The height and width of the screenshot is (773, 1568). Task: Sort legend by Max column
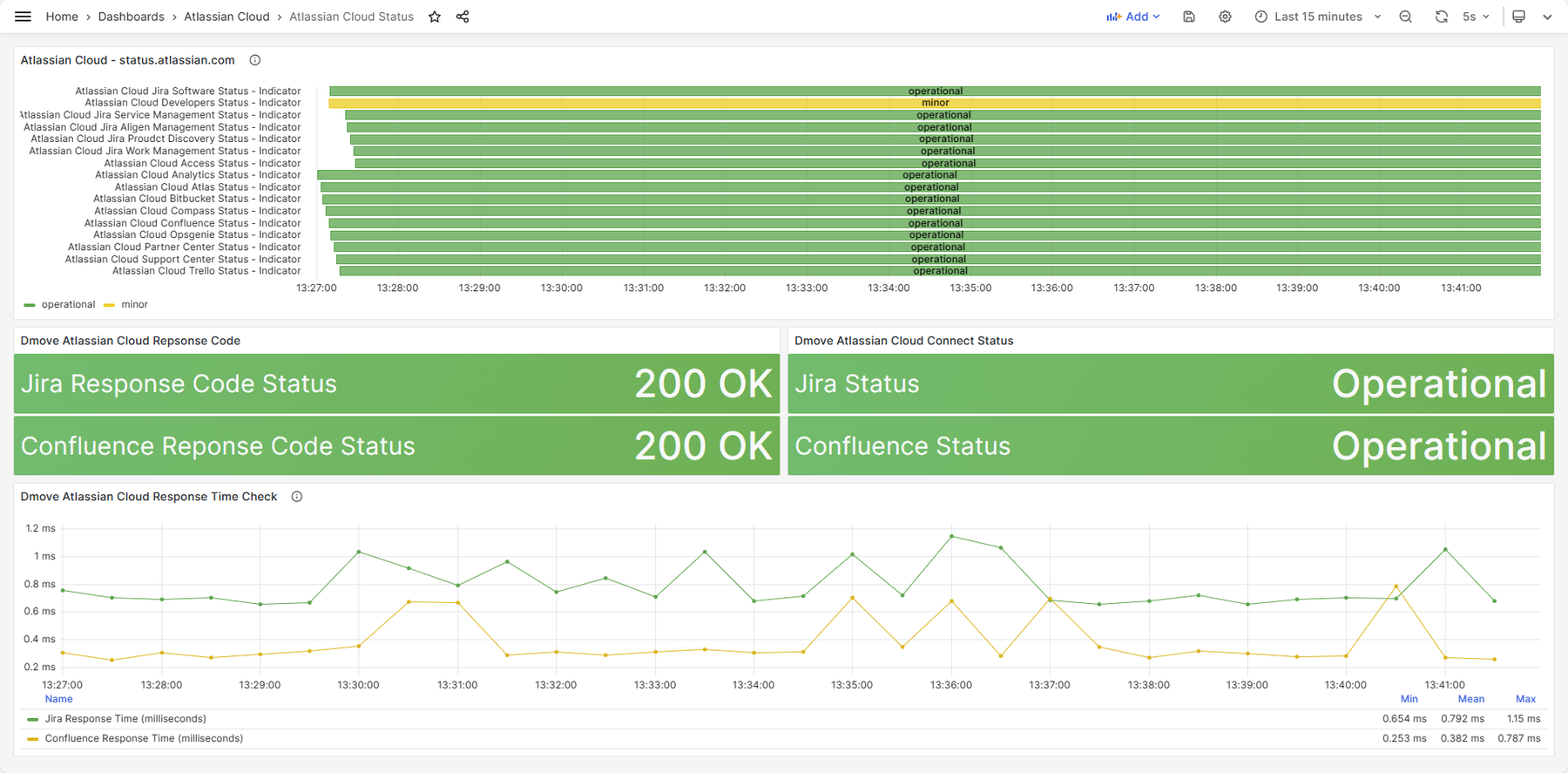[x=1525, y=699]
